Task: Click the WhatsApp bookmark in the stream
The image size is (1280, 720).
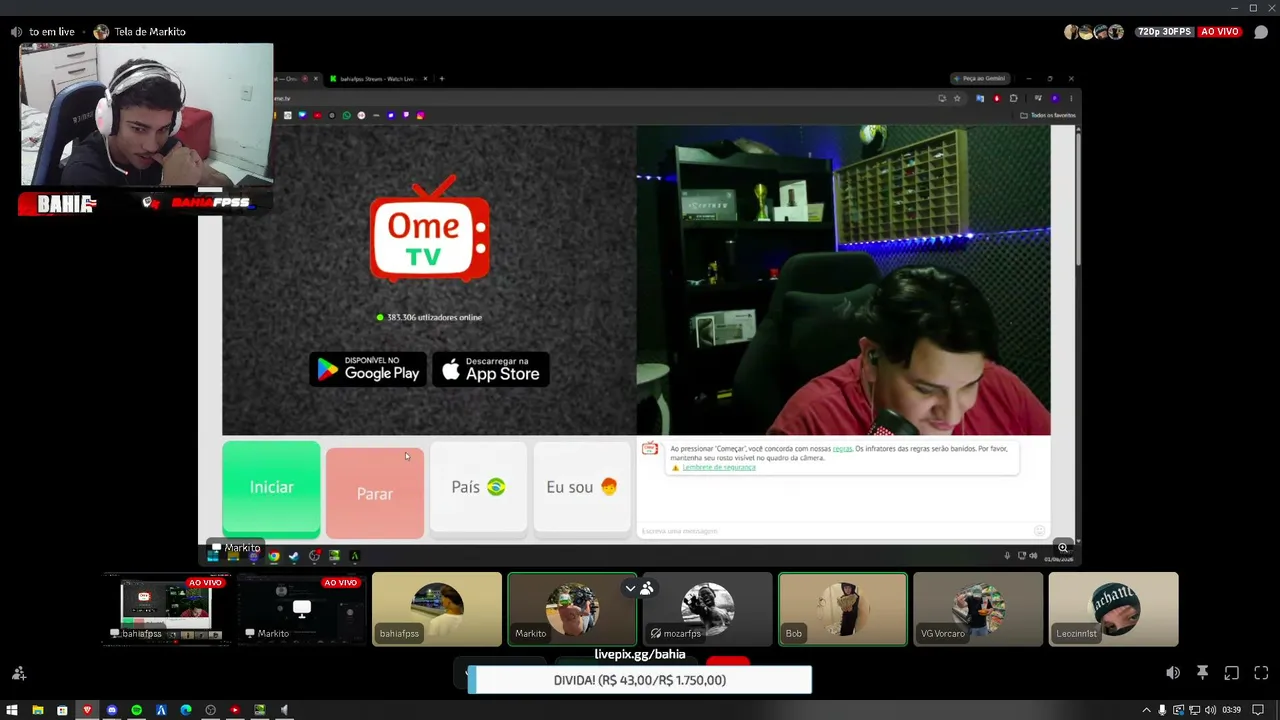Action: point(346,115)
